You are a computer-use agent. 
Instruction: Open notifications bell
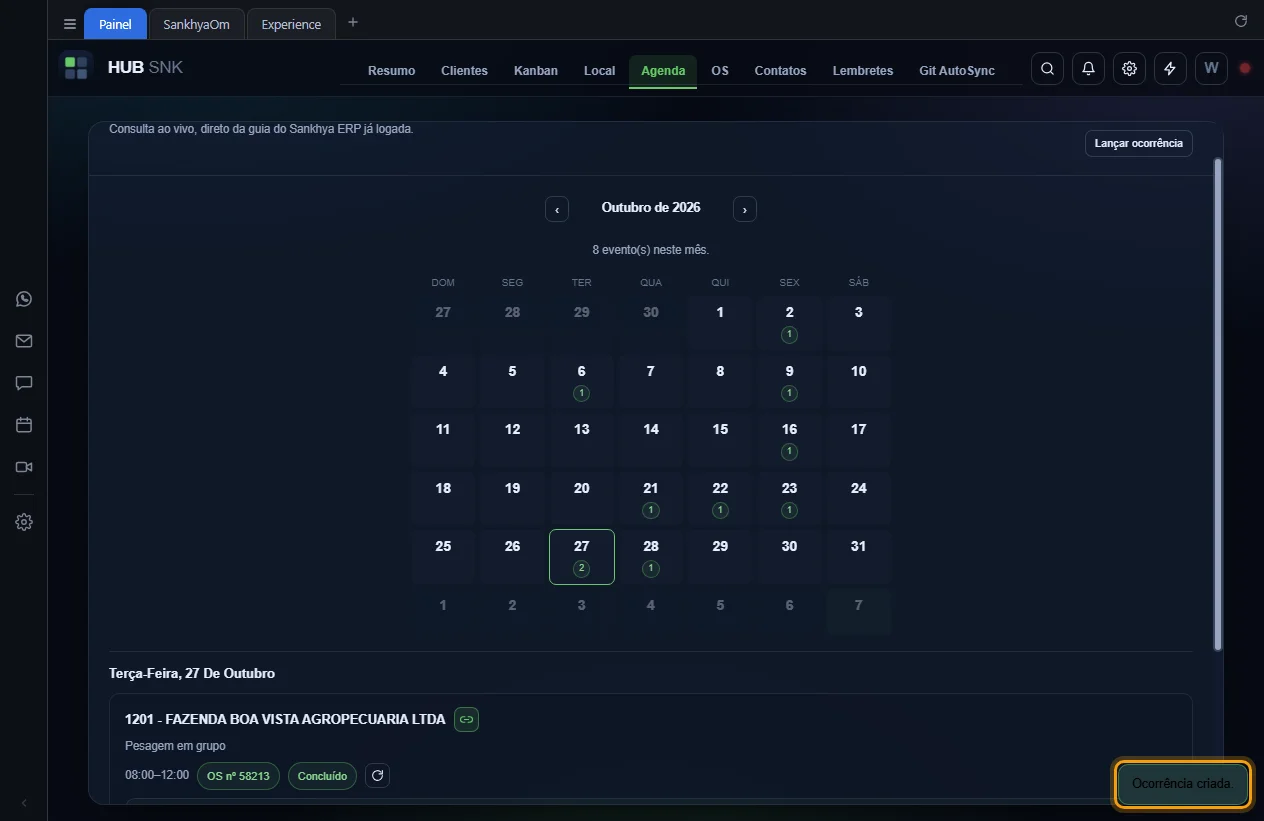(x=1088, y=69)
